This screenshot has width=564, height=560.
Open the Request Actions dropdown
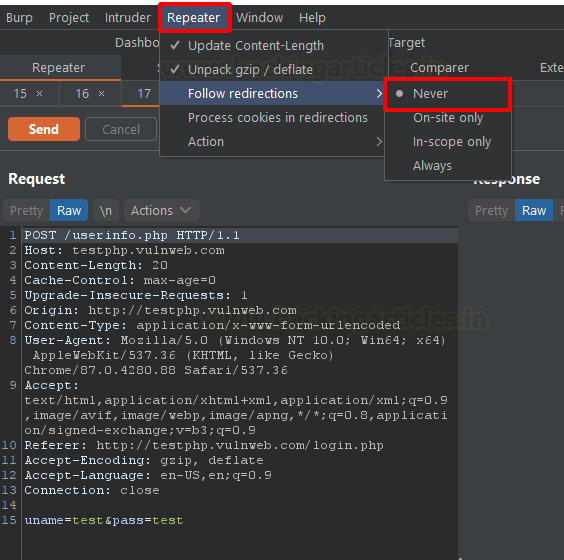point(162,210)
